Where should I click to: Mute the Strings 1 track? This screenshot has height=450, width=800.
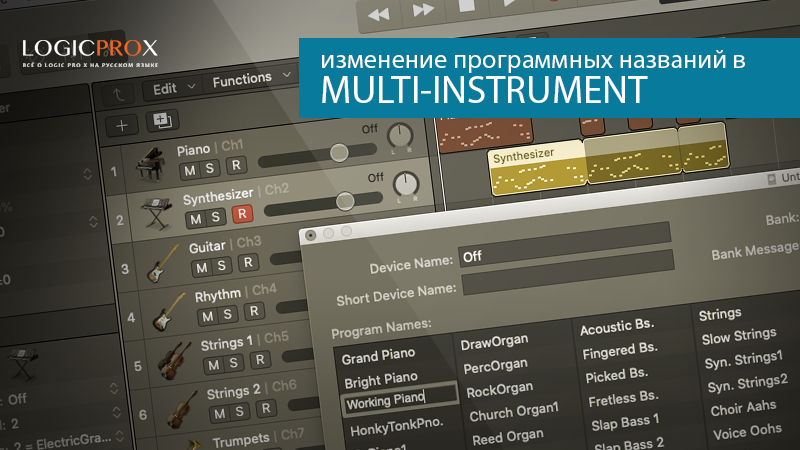click(x=214, y=365)
